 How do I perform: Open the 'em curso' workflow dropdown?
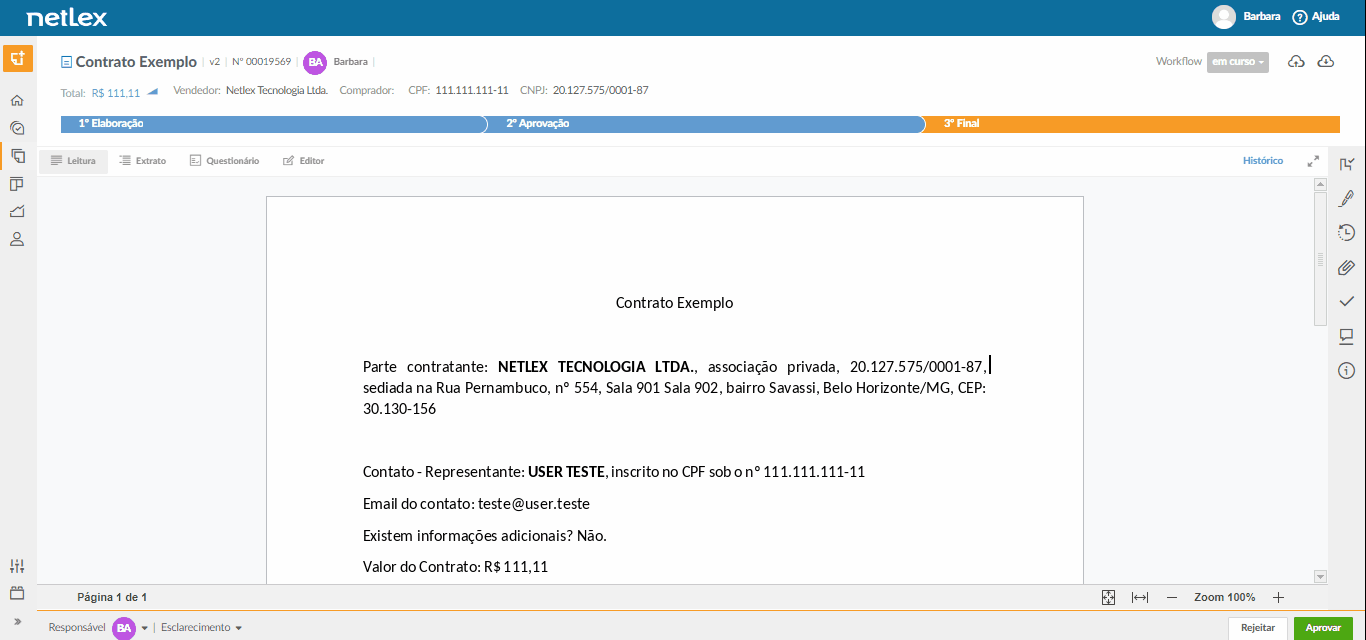point(1238,62)
